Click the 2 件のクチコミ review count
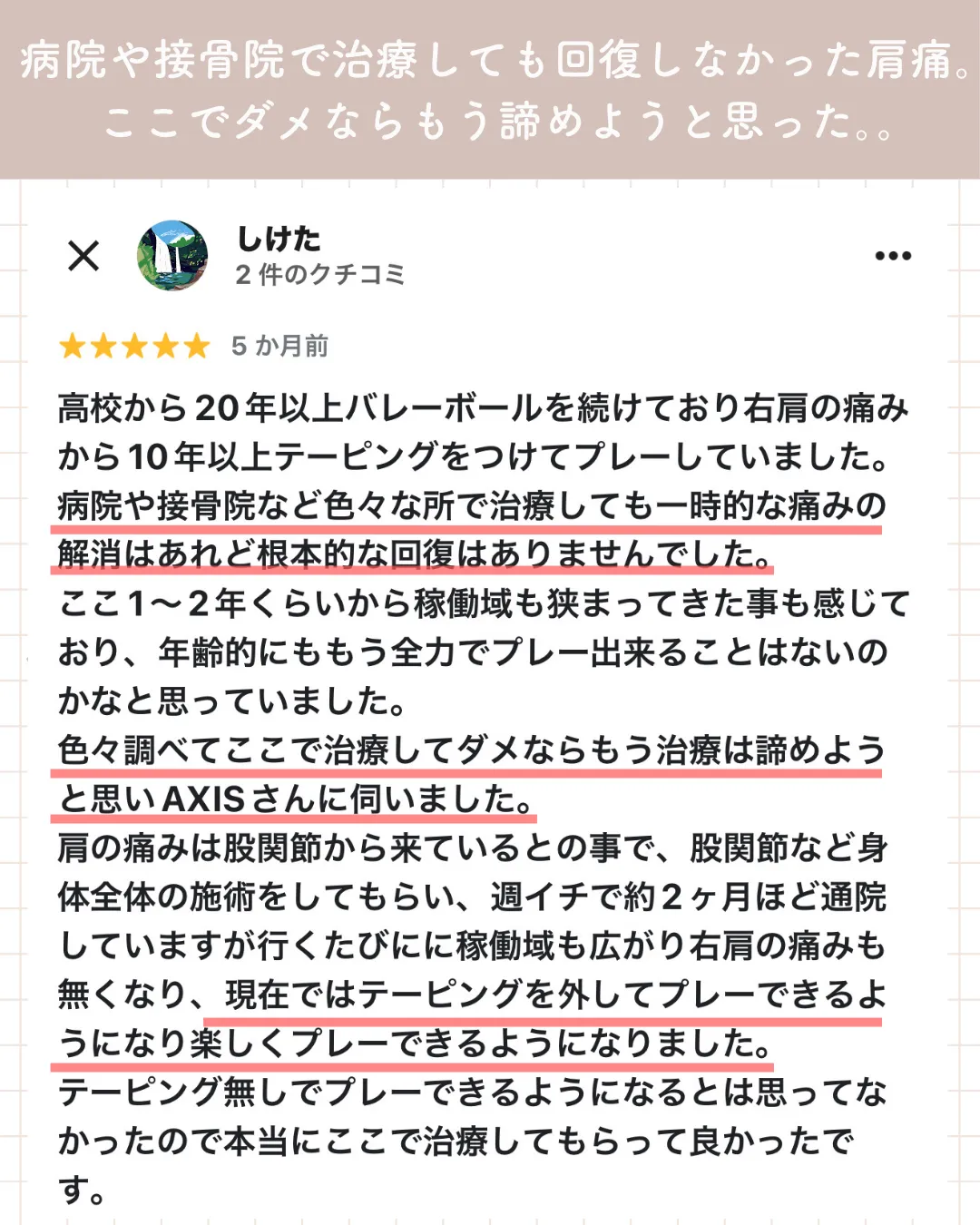Viewport: 980px width, 1225px height. click(319, 275)
